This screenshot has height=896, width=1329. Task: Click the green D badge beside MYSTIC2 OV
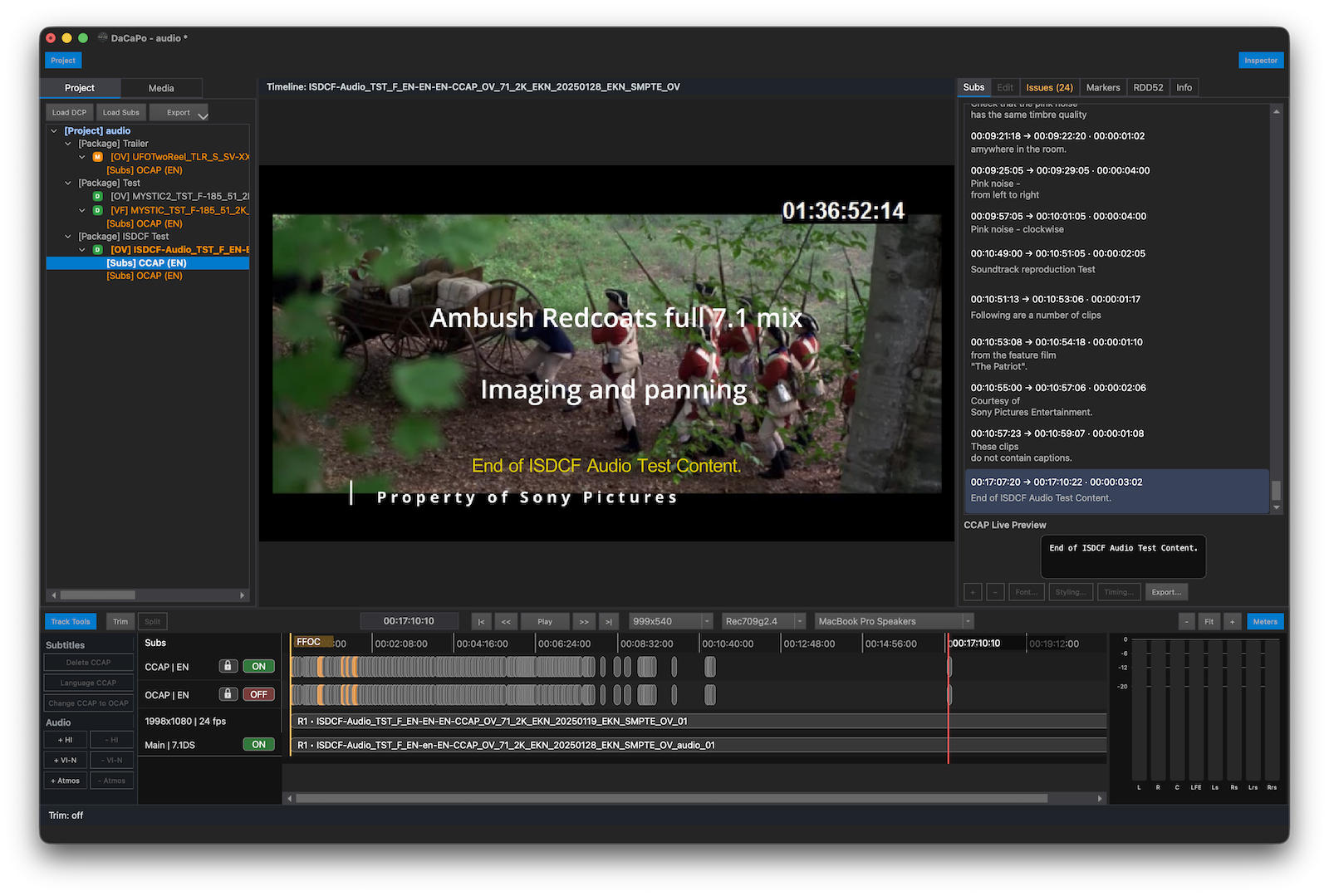click(97, 197)
